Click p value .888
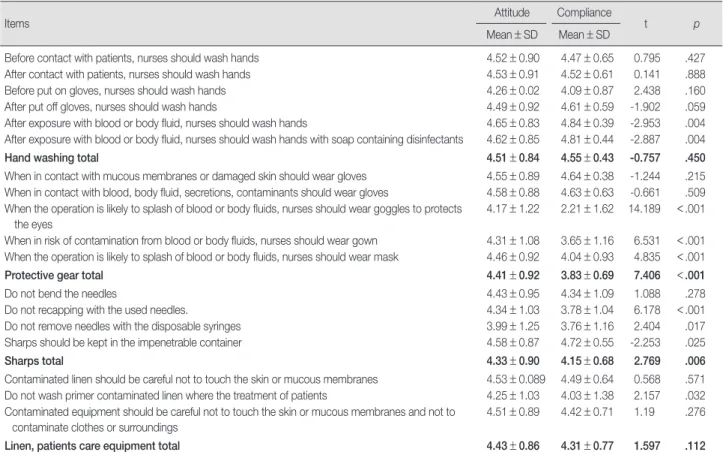Image resolution: width=723 pixels, height=455 pixels. tap(695, 74)
